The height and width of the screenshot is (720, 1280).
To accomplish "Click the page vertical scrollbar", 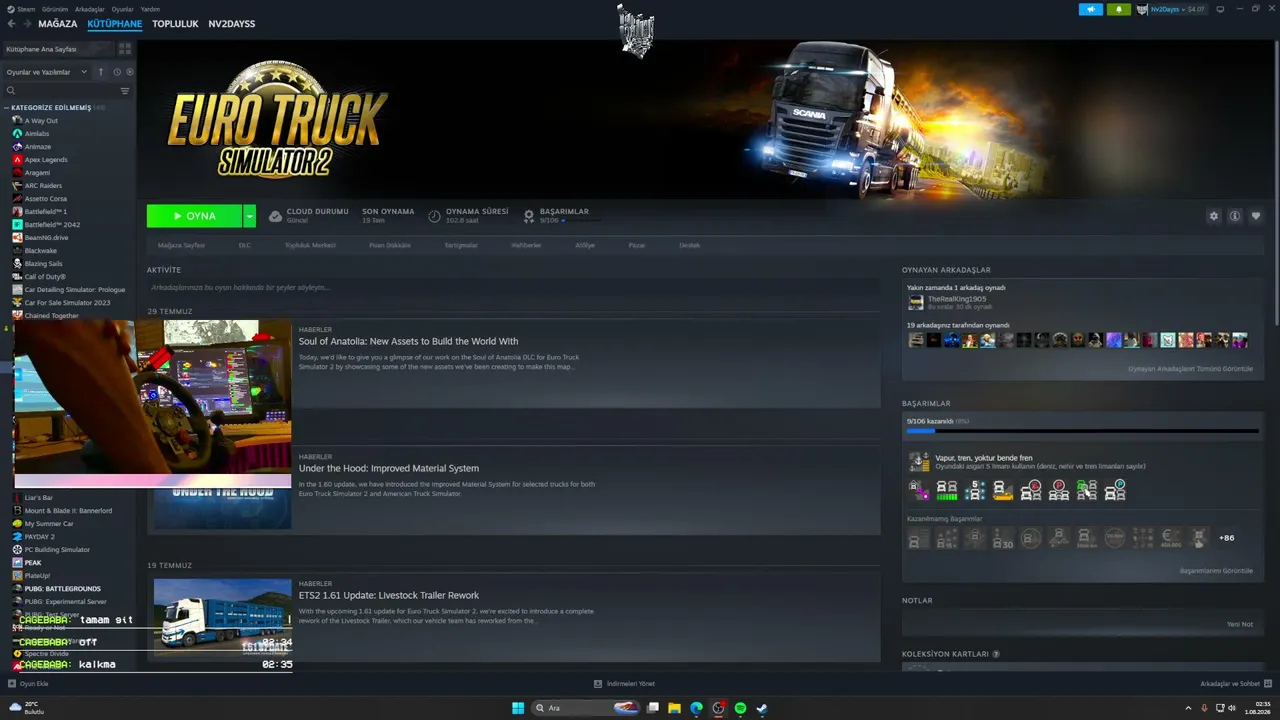I will (x=1275, y=185).
